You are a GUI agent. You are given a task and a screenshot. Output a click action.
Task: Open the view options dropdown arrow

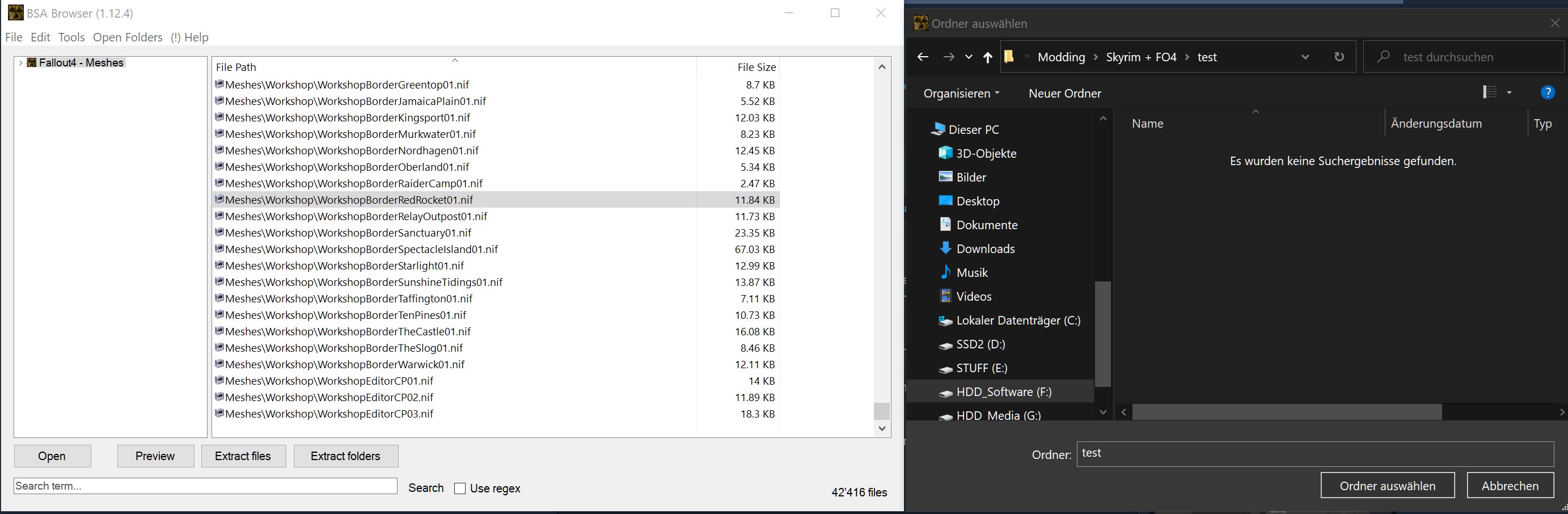(x=1509, y=92)
